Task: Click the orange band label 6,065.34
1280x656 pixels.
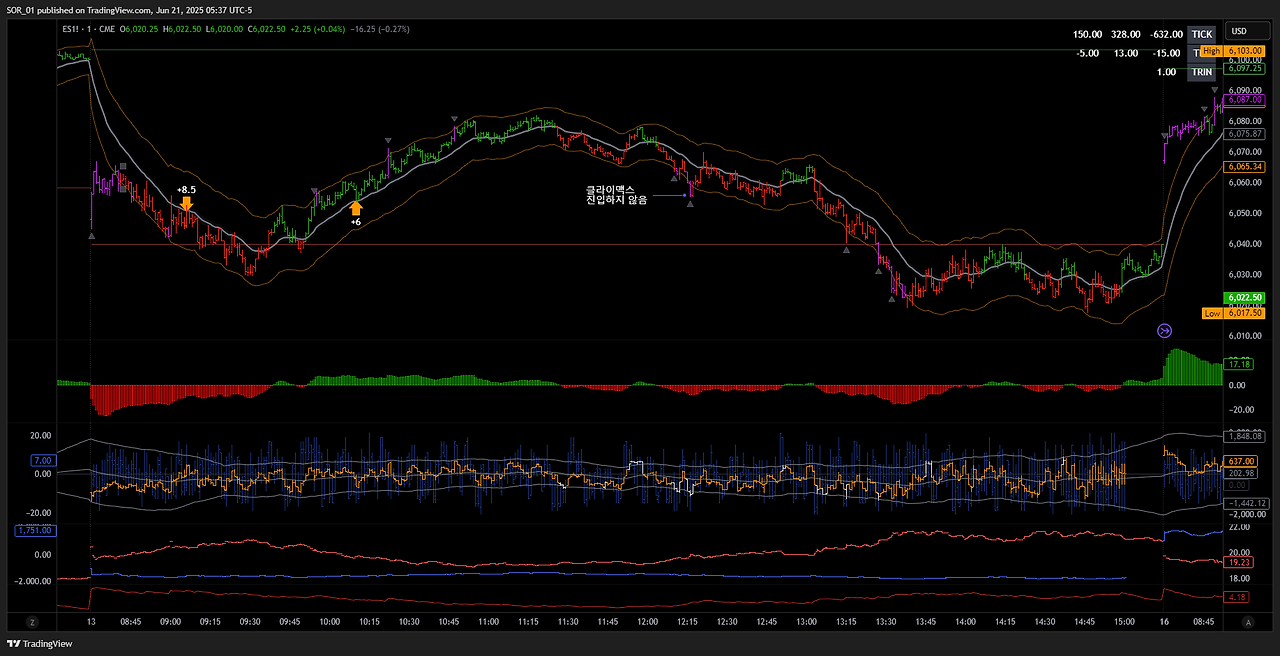Action: tap(1244, 167)
